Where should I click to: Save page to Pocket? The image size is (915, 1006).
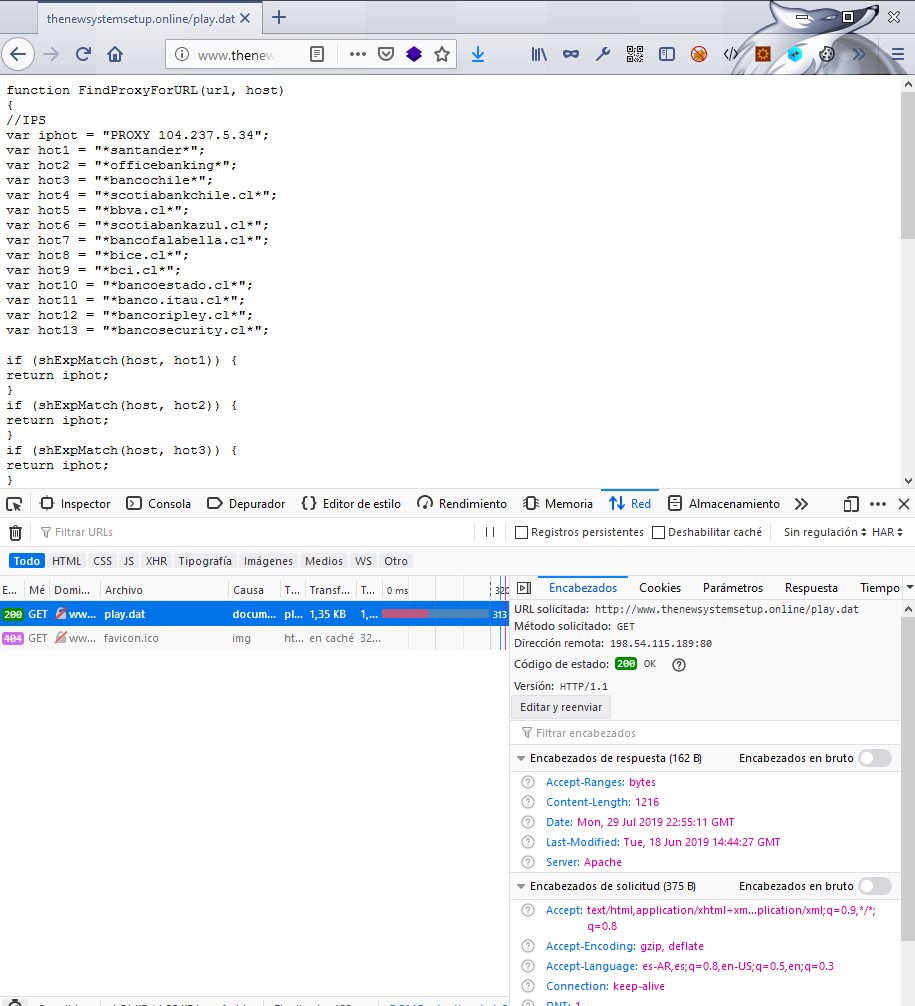[386, 55]
